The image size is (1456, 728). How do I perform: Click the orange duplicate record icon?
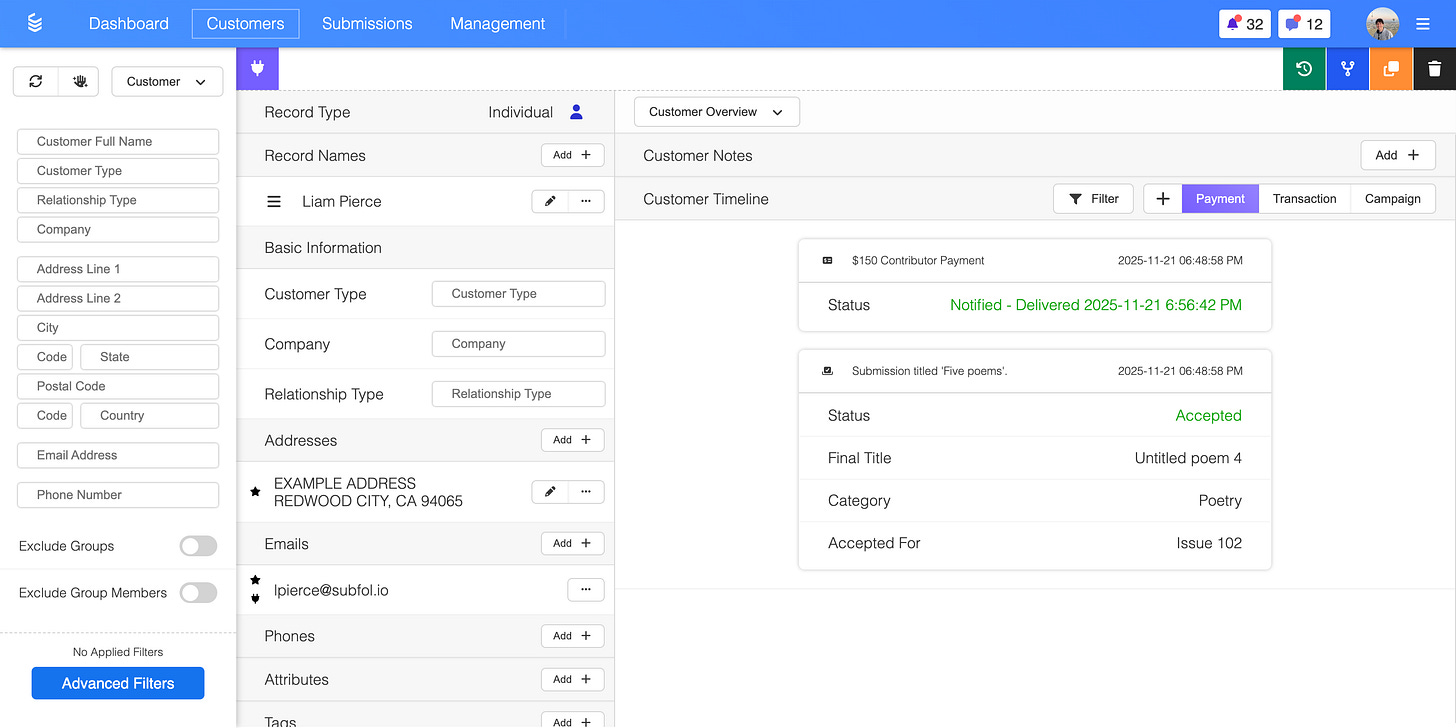click(1391, 69)
